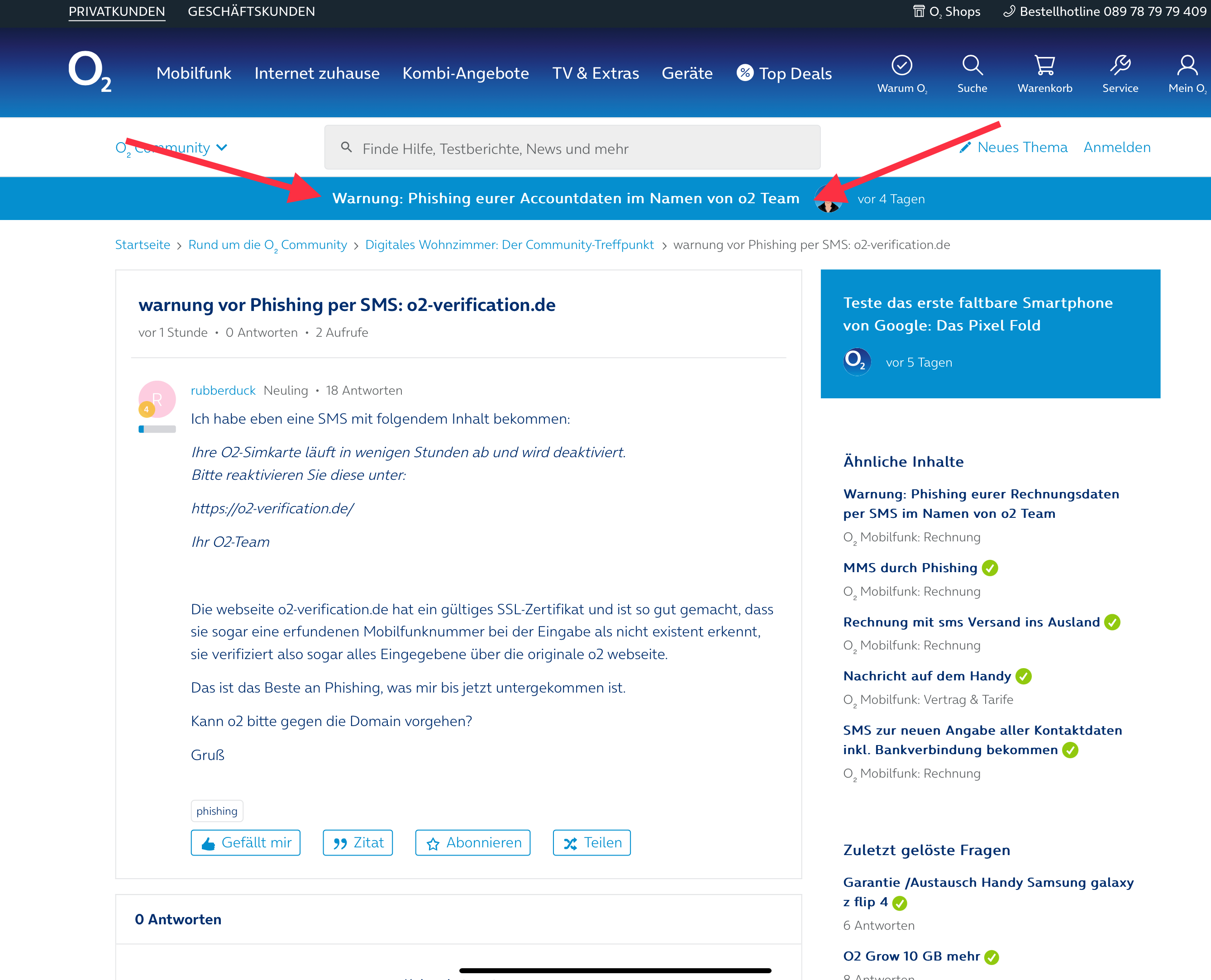Open SMS zur neuen Angabe aller Kontaktdaten topic
The width and height of the screenshot is (1211, 980).
coord(982,740)
